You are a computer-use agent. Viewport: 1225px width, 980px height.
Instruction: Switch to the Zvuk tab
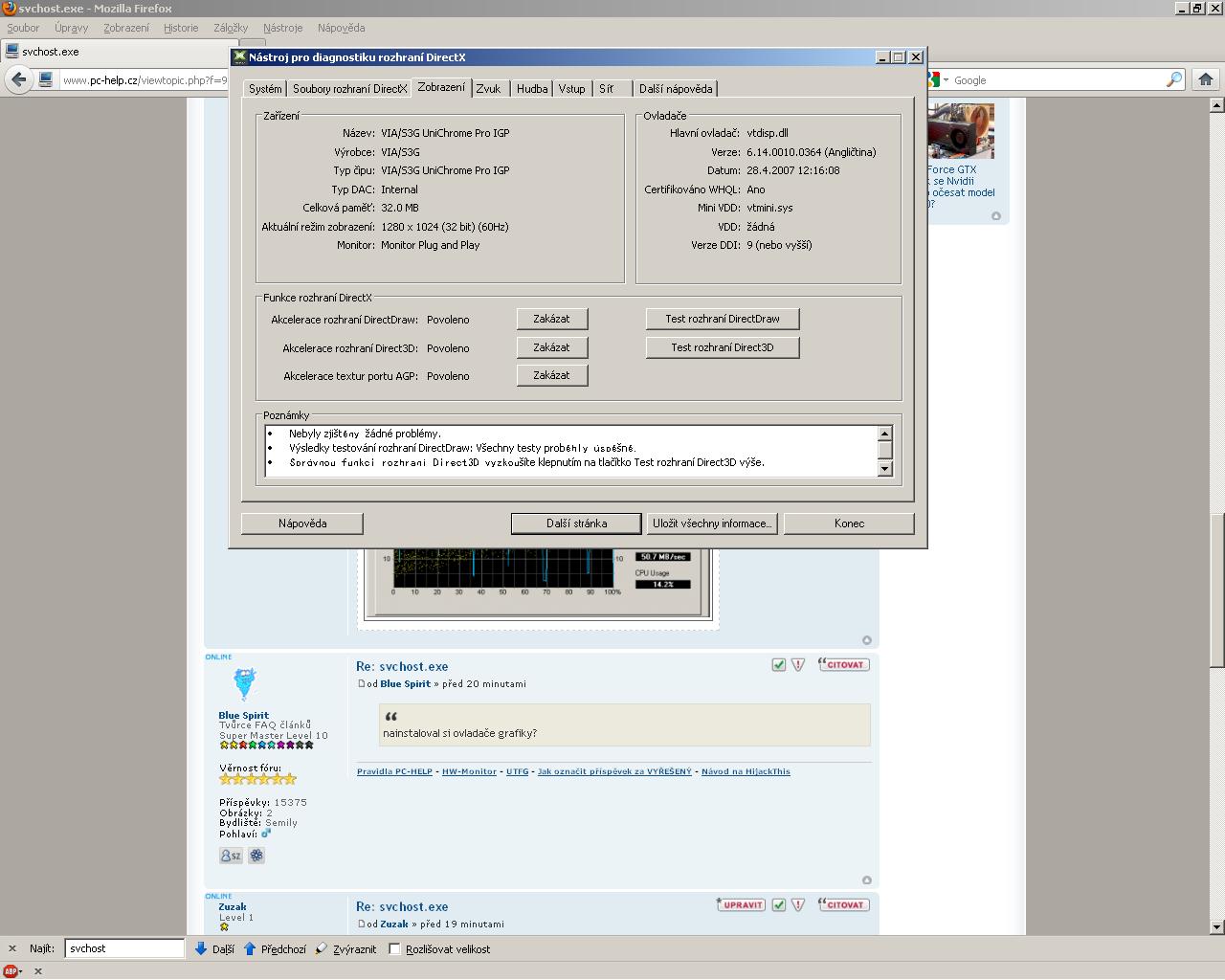coord(488,89)
